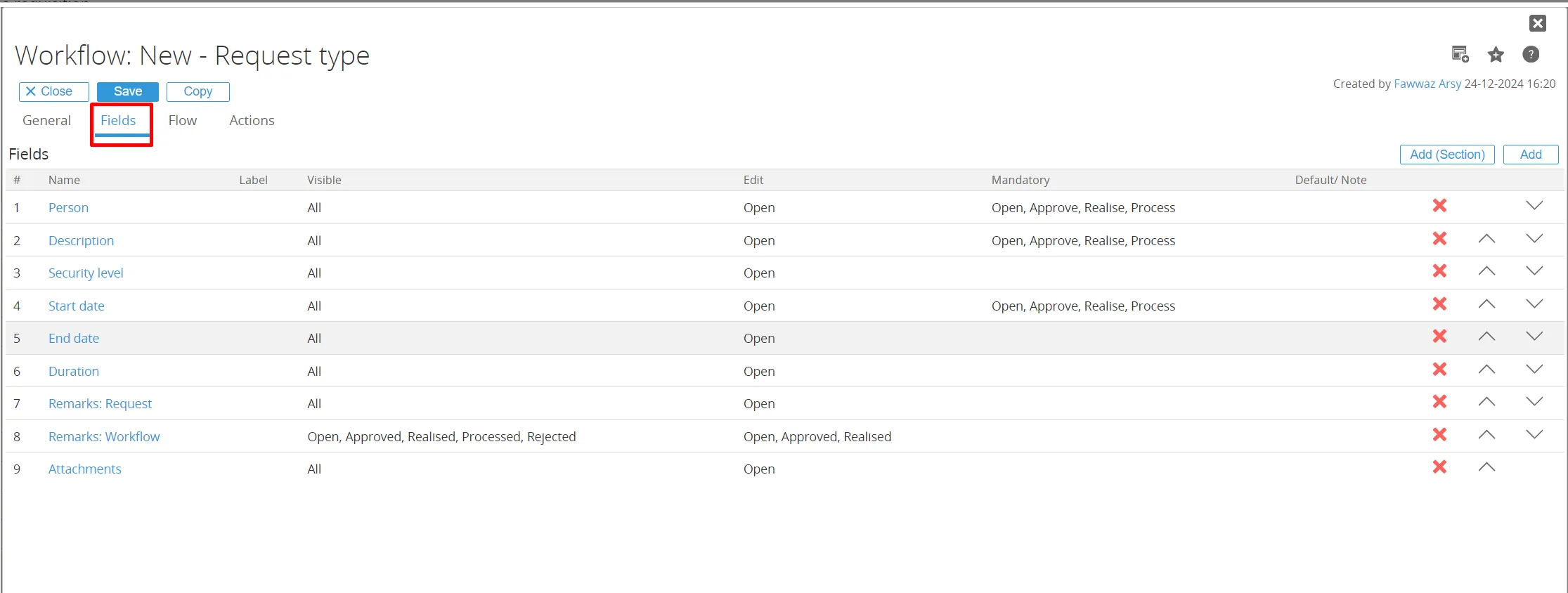Switch to the Flow tab
This screenshot has width=1568, height=593.
point(183,121)
